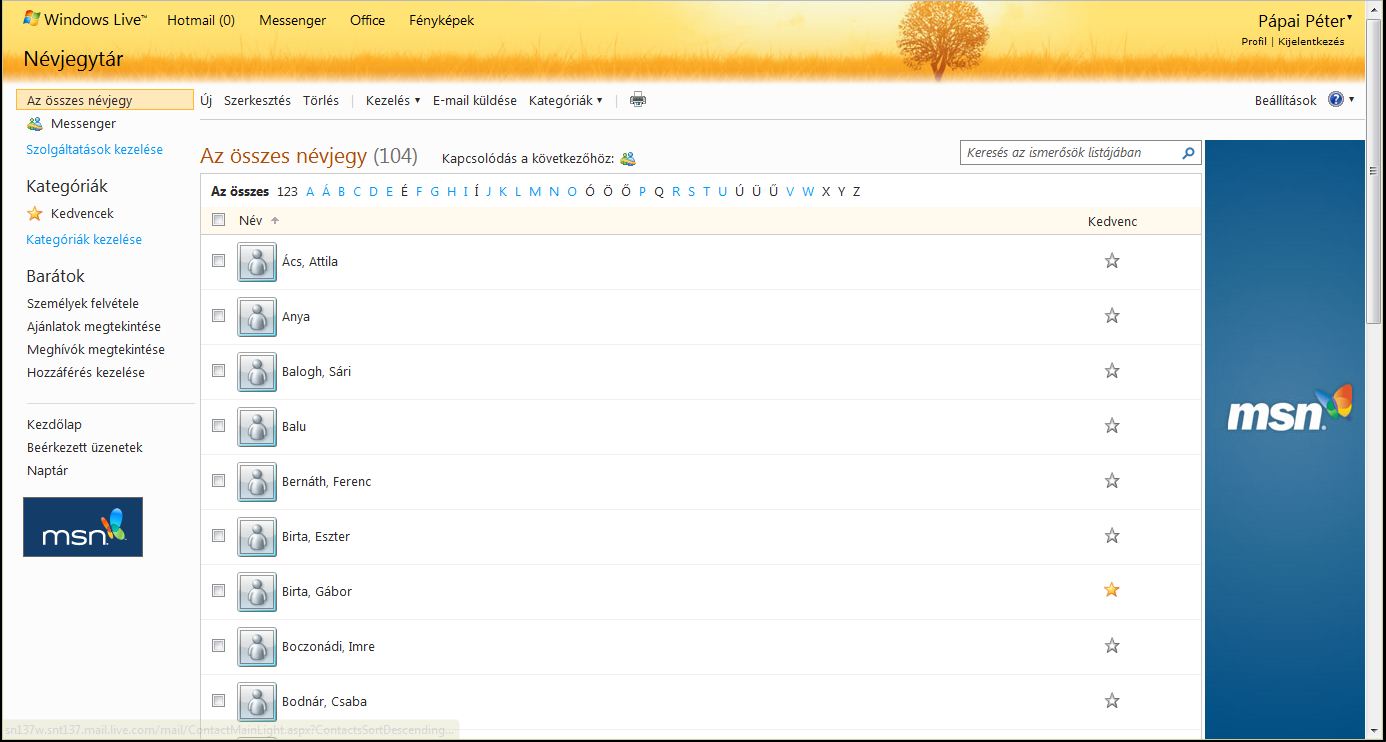Click the connect services icon after Kapcsolódás
The width and height of the screenshot is (1386, 742).
tap(628, 158)
